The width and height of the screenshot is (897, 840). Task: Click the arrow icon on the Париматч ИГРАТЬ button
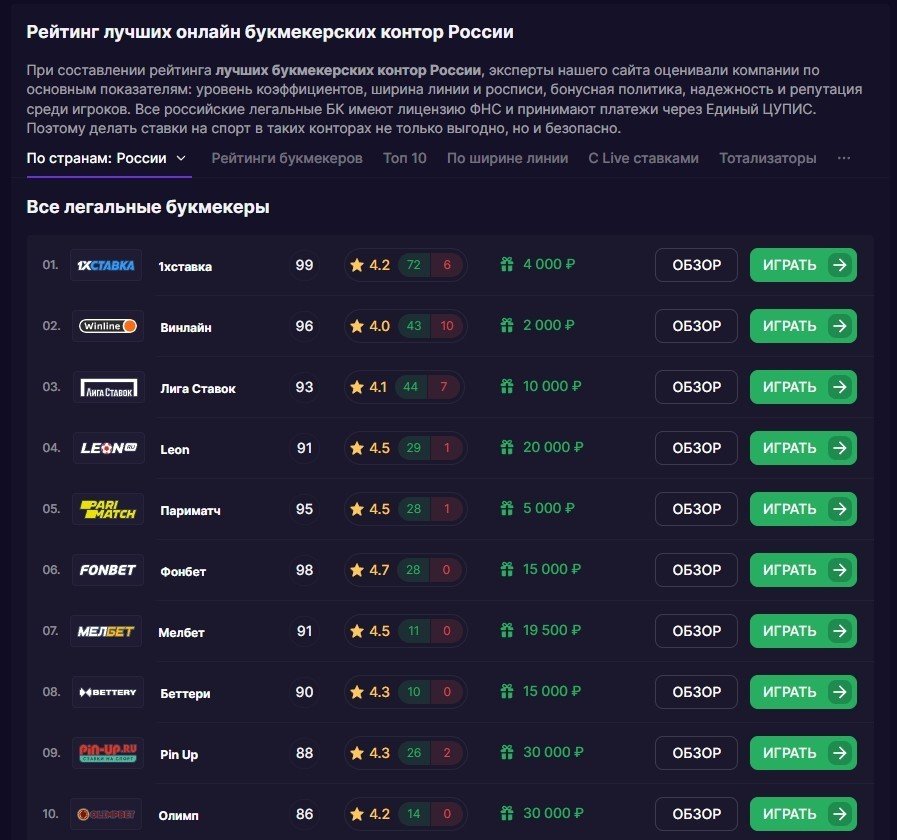tap(839, 509)
